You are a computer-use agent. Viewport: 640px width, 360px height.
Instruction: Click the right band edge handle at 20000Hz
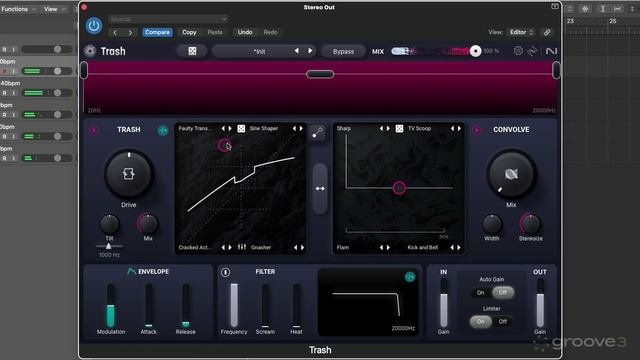coord(556,70)
